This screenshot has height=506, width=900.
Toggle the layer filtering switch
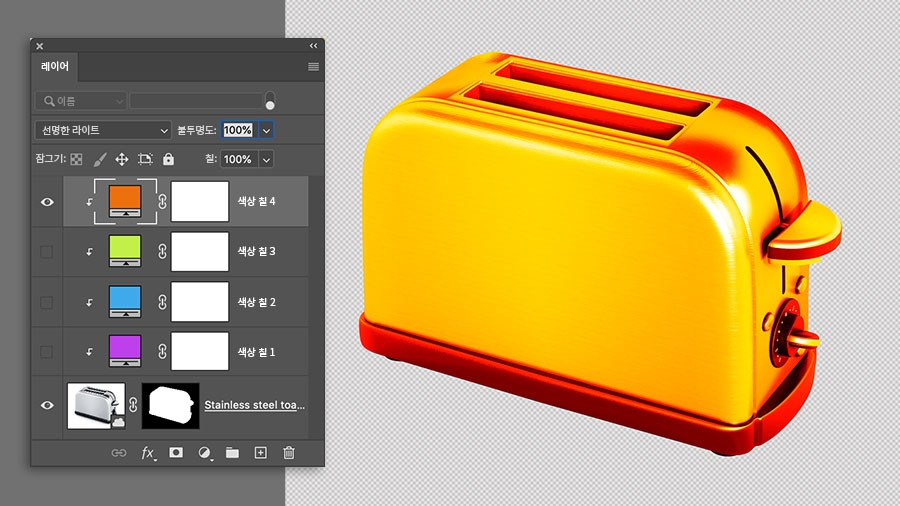(270, 100)
